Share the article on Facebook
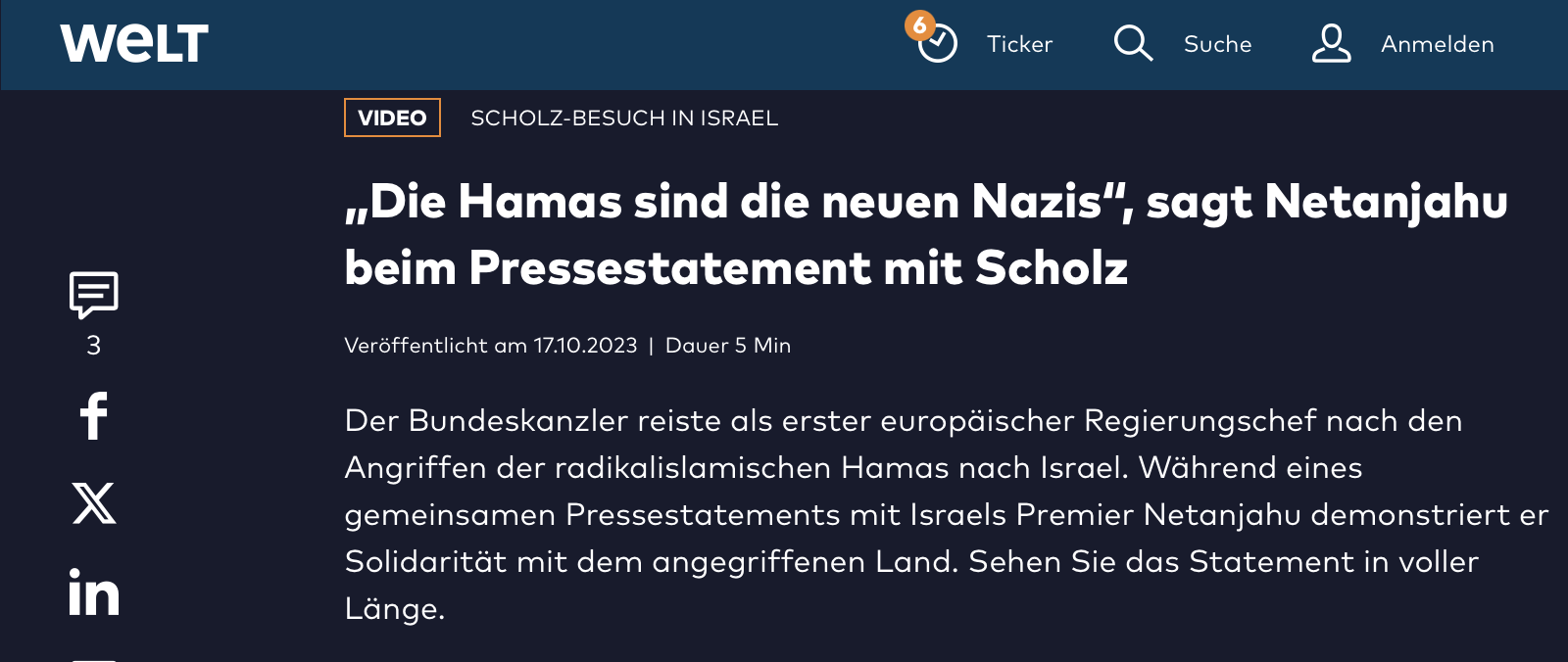1568x662 pixels. 94,416
